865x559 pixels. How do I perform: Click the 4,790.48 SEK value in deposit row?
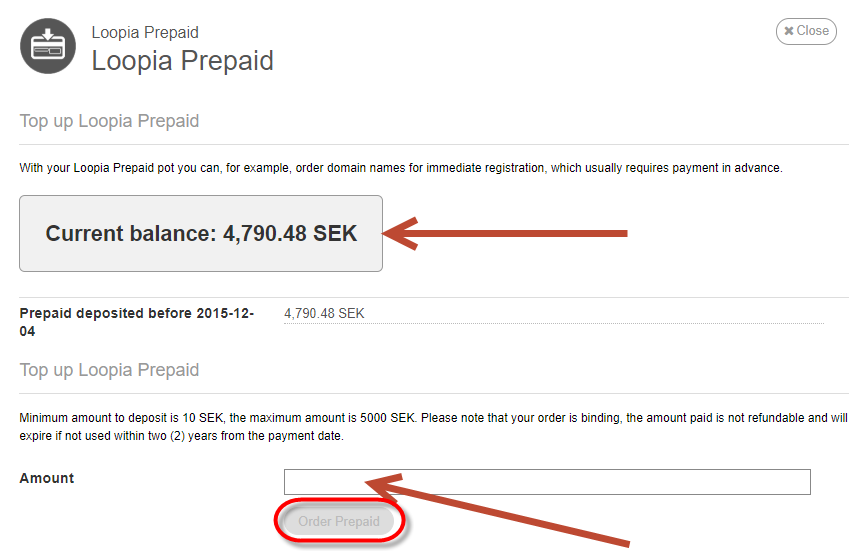click(324, 313)
